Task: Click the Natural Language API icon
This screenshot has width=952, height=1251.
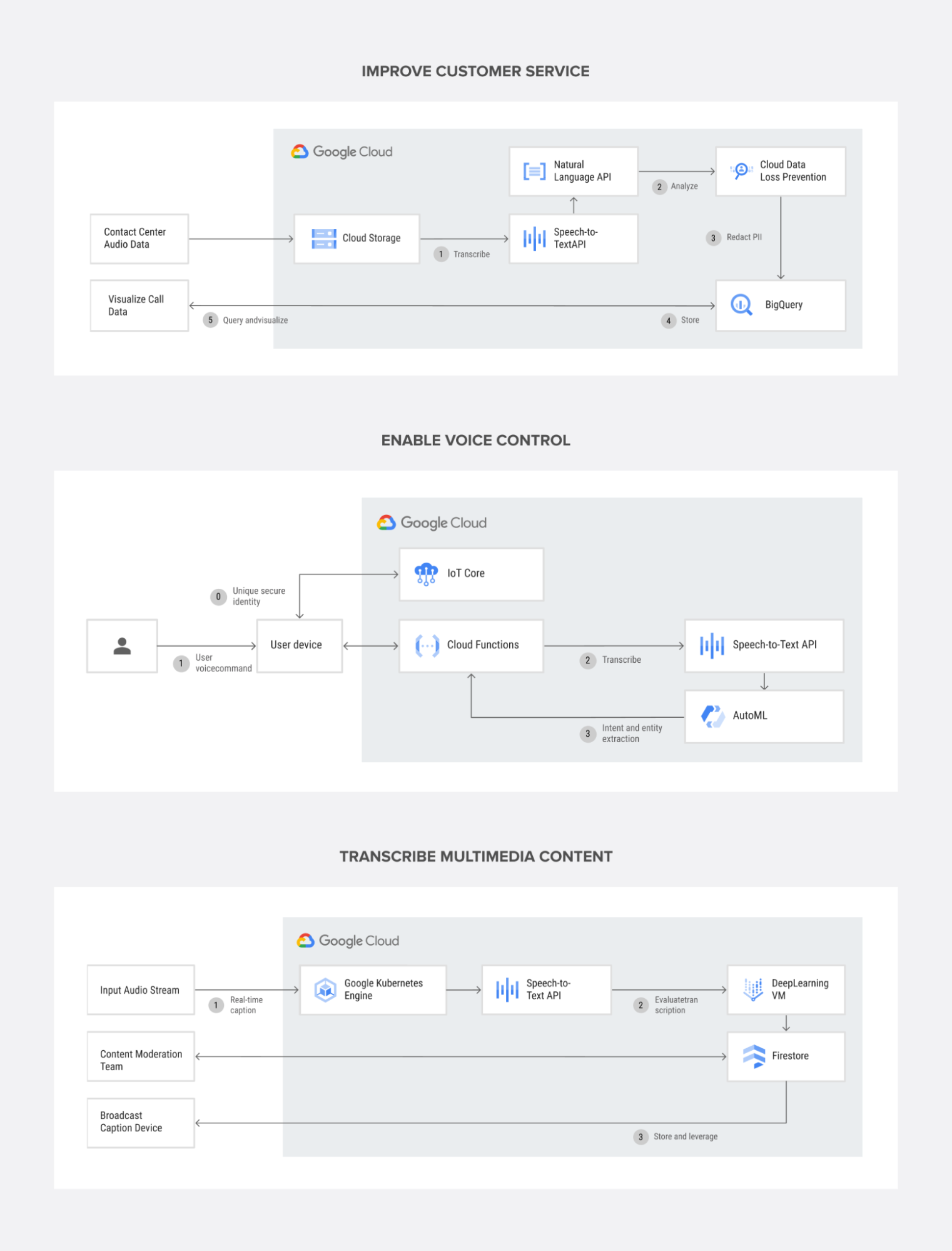Action: (x=534, y=171)
